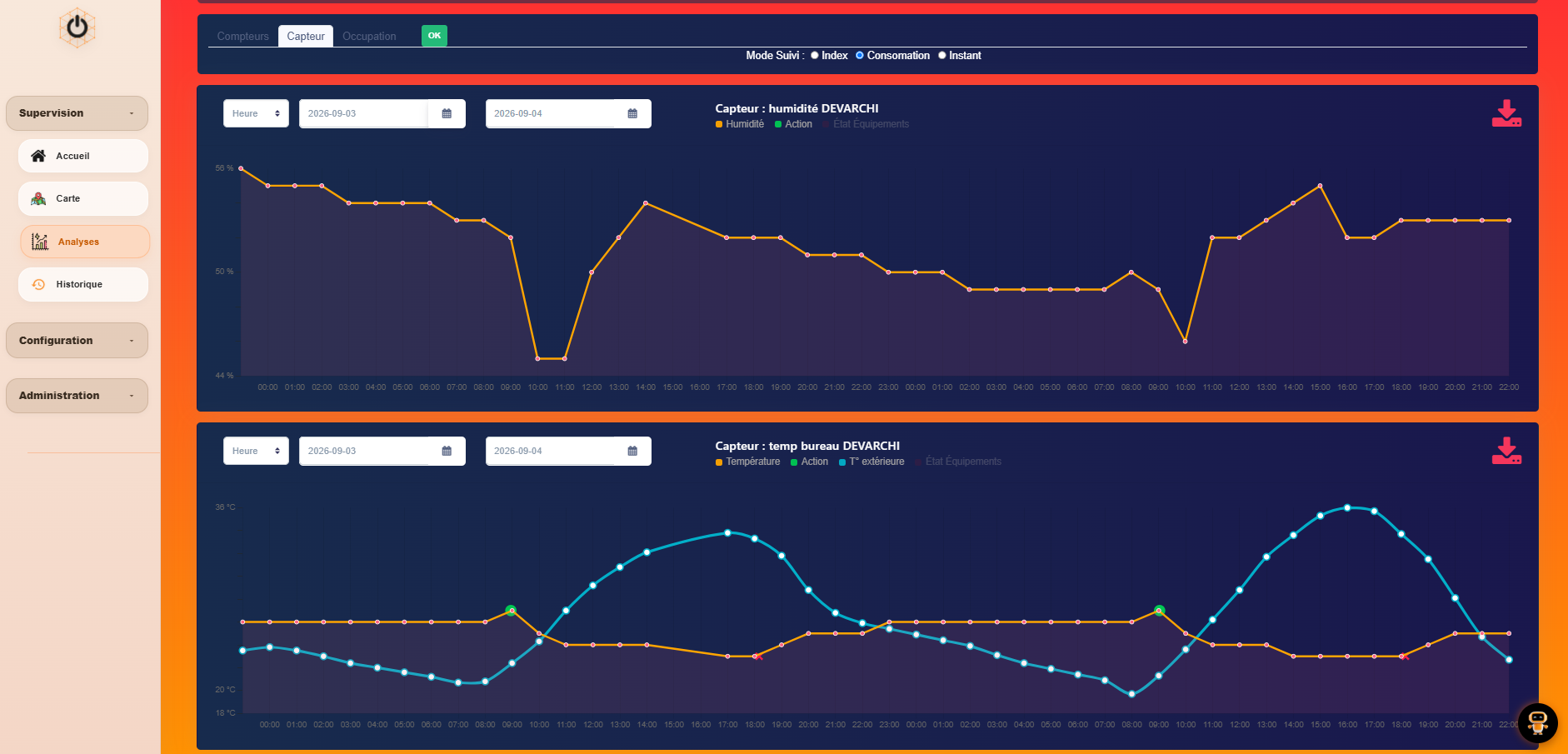The width and height of the screenshot is (1568, 754).
Task: Click the first humidity data point at 56 %
Action: [241, 168]
